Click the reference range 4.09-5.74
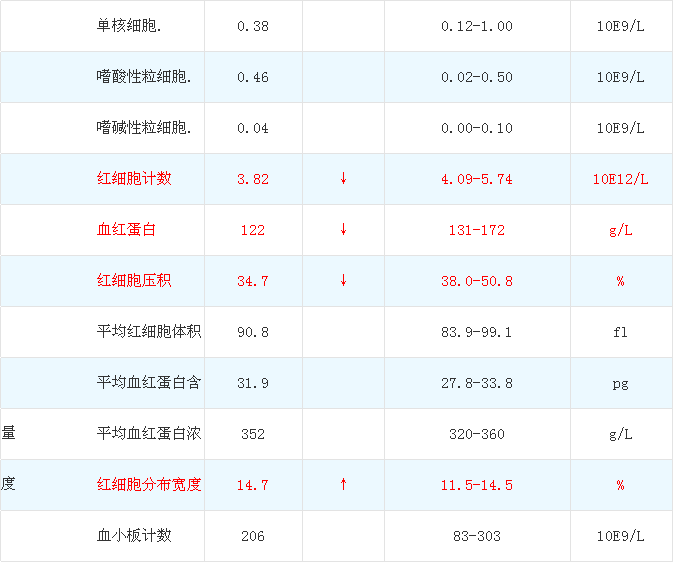Image resolution: width=673 pixels, height=562 pixels. (x=476, y=179)
